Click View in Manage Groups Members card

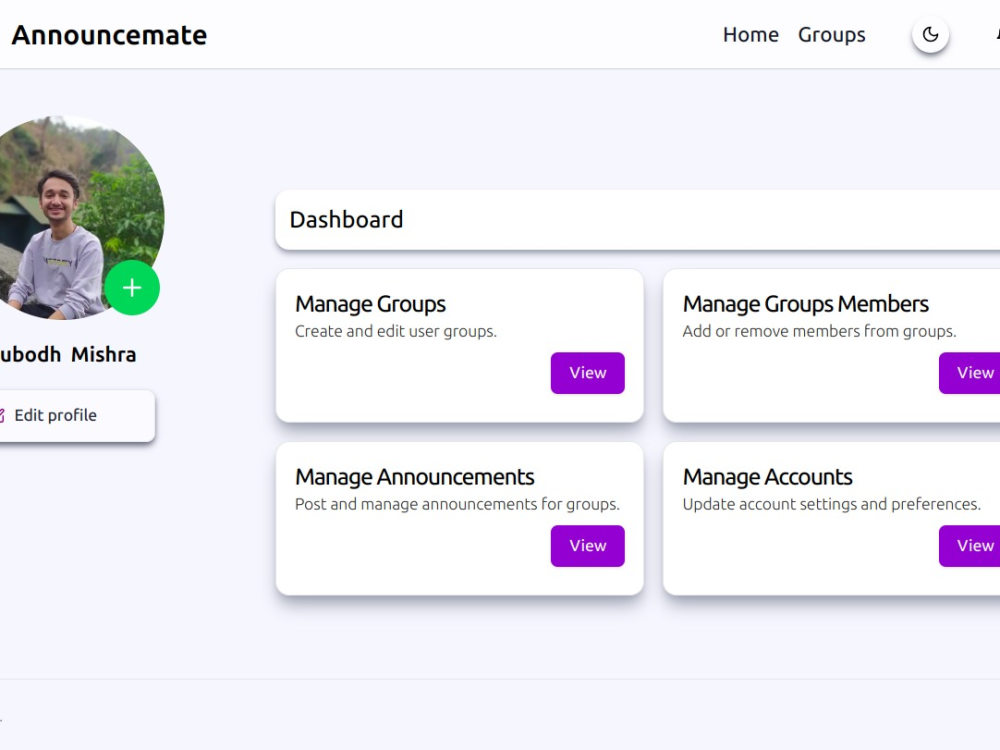(971, 373)
